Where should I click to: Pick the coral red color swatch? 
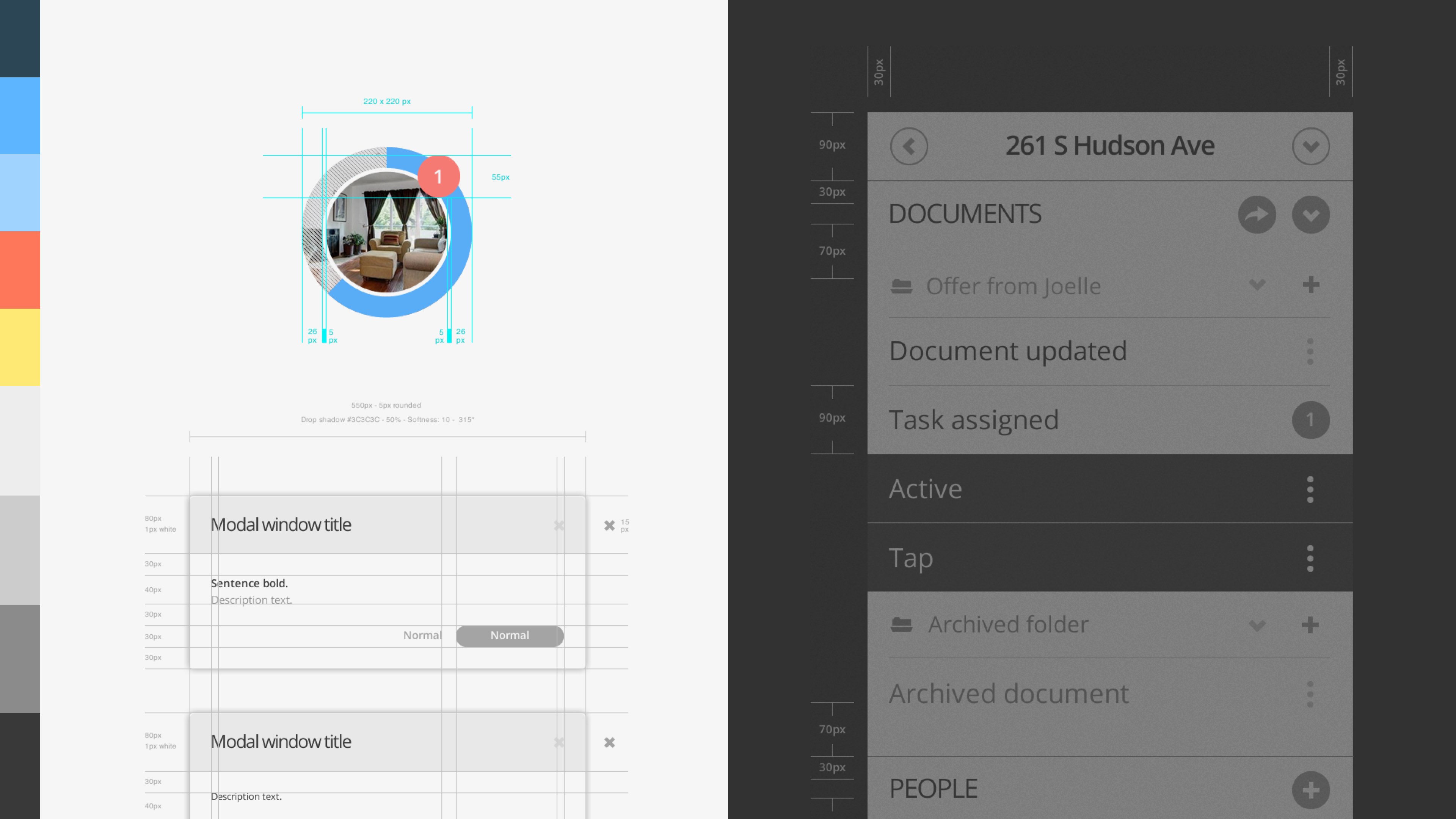(20, 270)
